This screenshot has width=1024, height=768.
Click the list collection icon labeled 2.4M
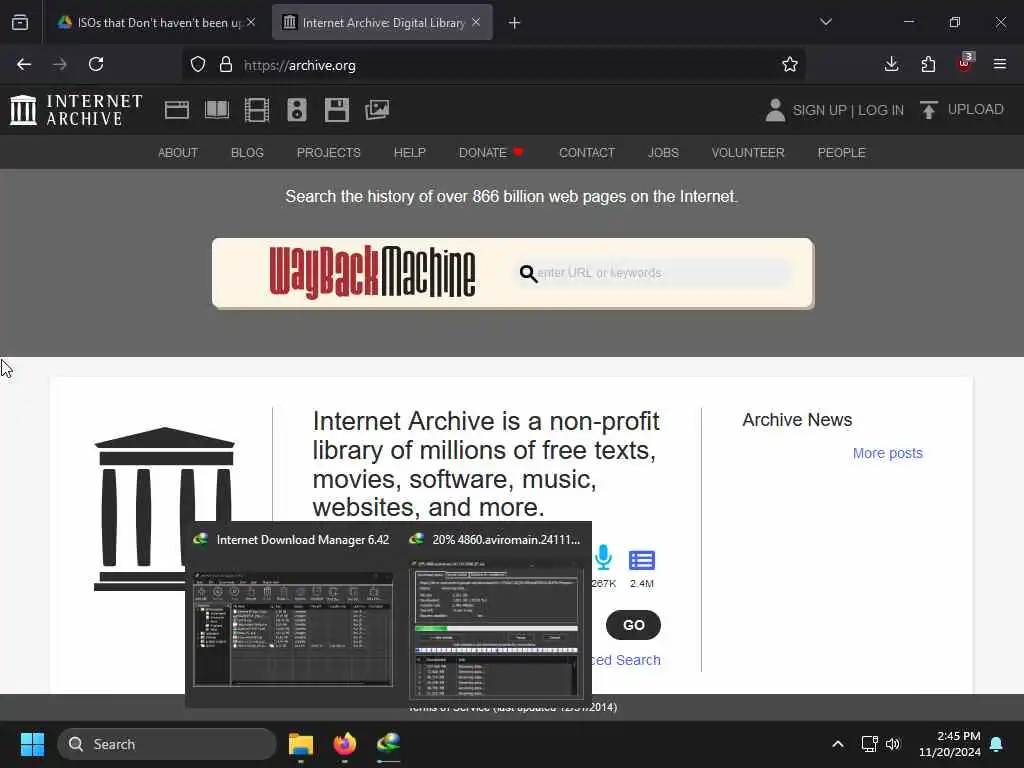(x=641, y=560)
